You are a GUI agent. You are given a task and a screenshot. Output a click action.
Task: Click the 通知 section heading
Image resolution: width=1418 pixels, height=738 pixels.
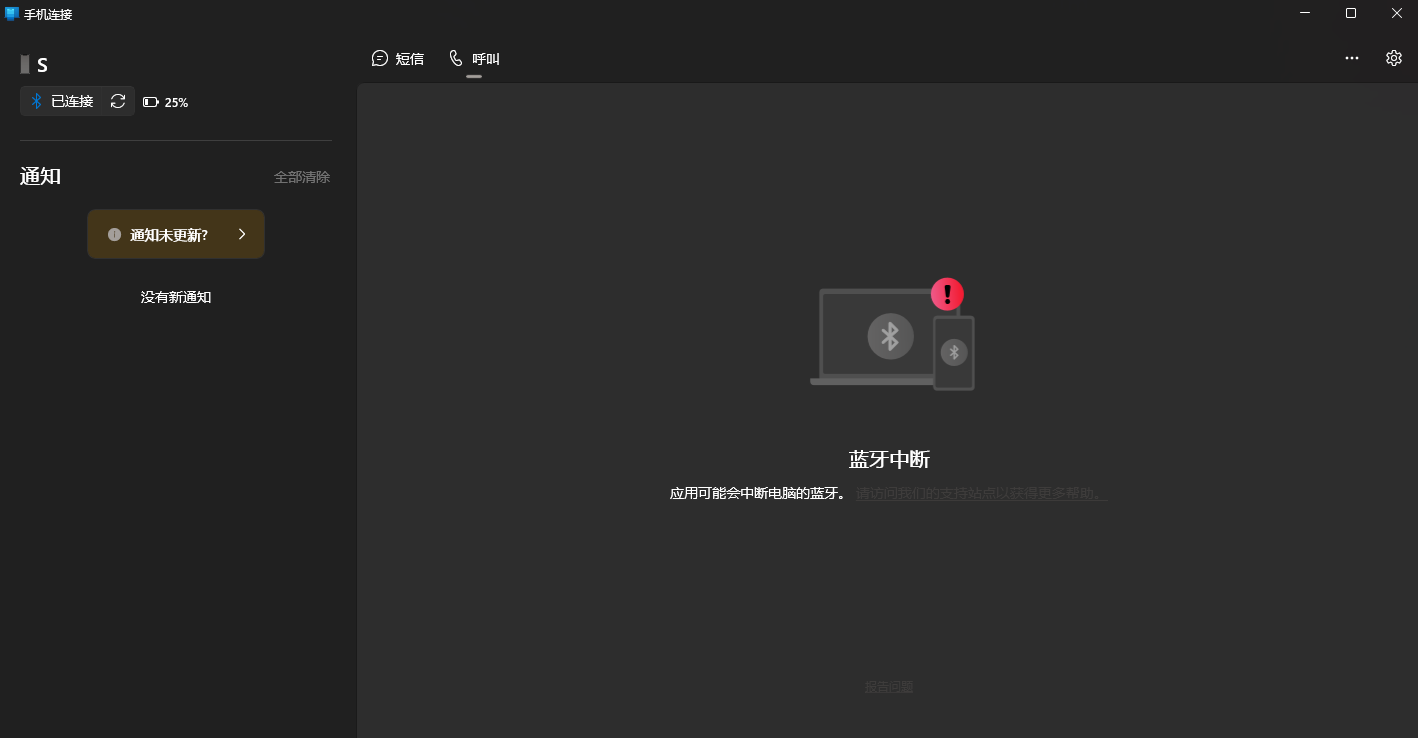(x=41, y=177)
